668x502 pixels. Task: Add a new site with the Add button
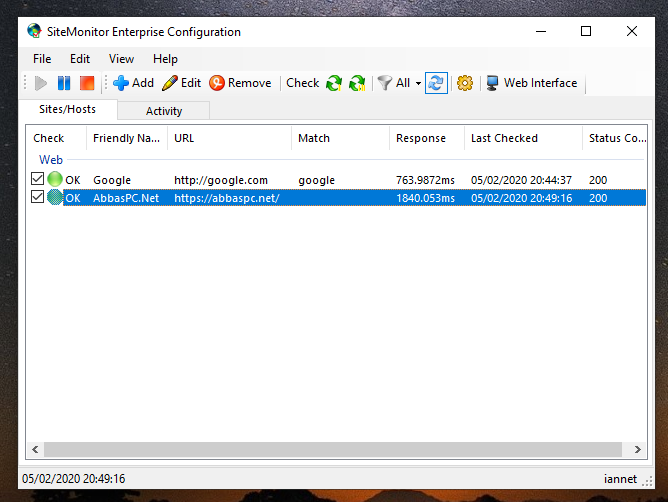tap(133, 83)
